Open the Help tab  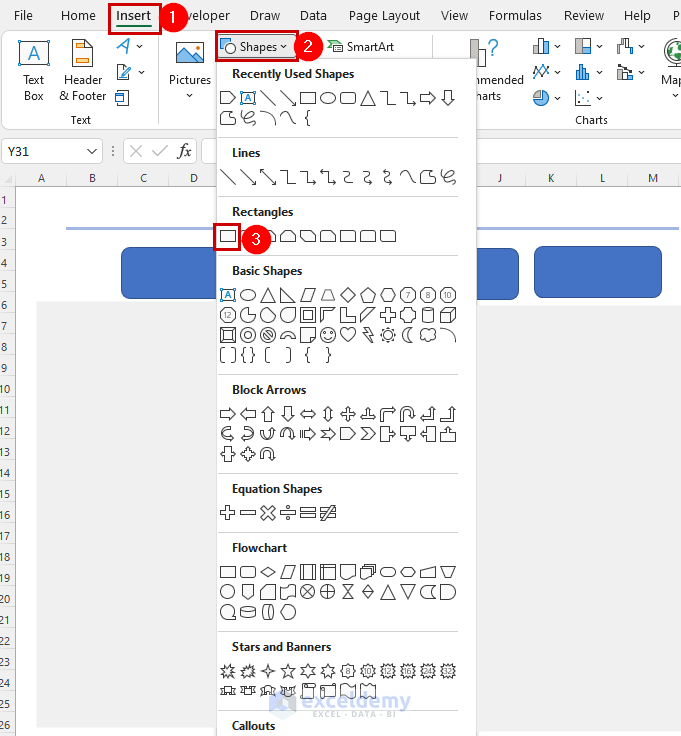point(637,16)
